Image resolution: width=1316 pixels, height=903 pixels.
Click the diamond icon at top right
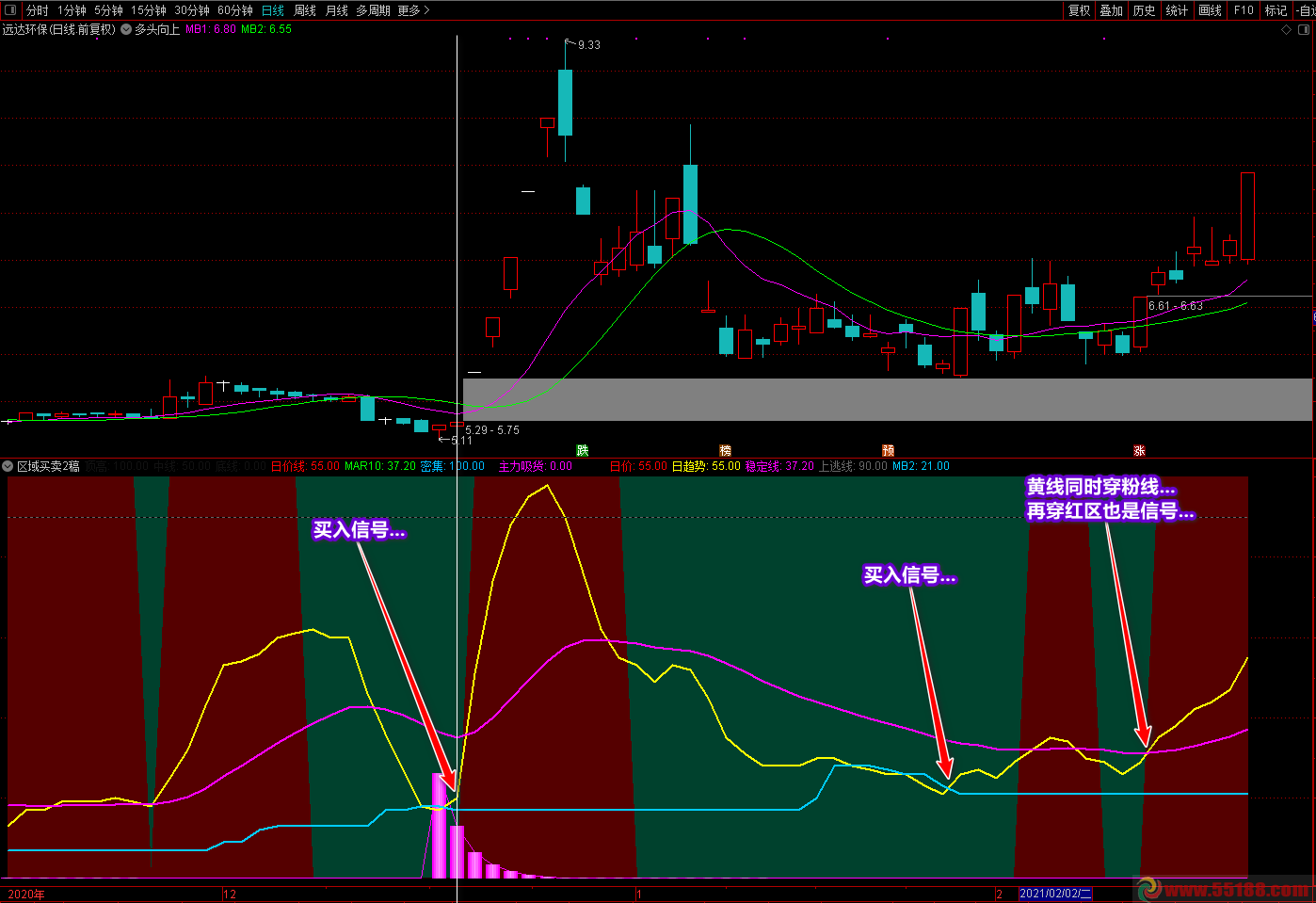pyautogui.click(x=1287, y=29)
